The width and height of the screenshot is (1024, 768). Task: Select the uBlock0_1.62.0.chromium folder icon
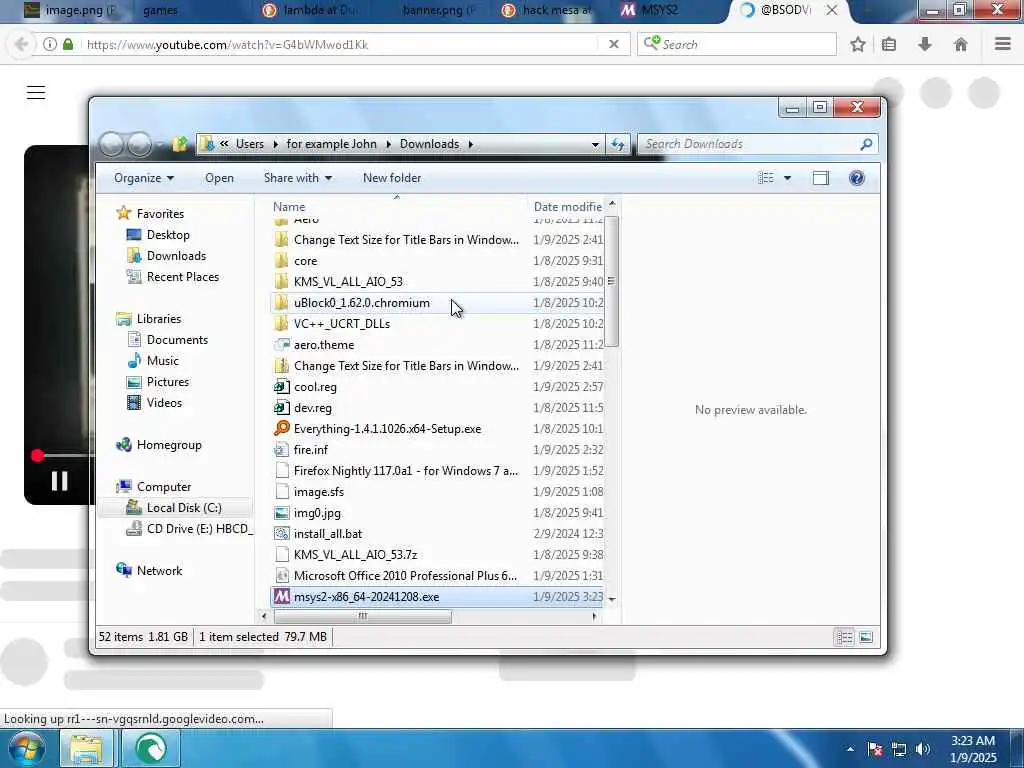(281, 303)
